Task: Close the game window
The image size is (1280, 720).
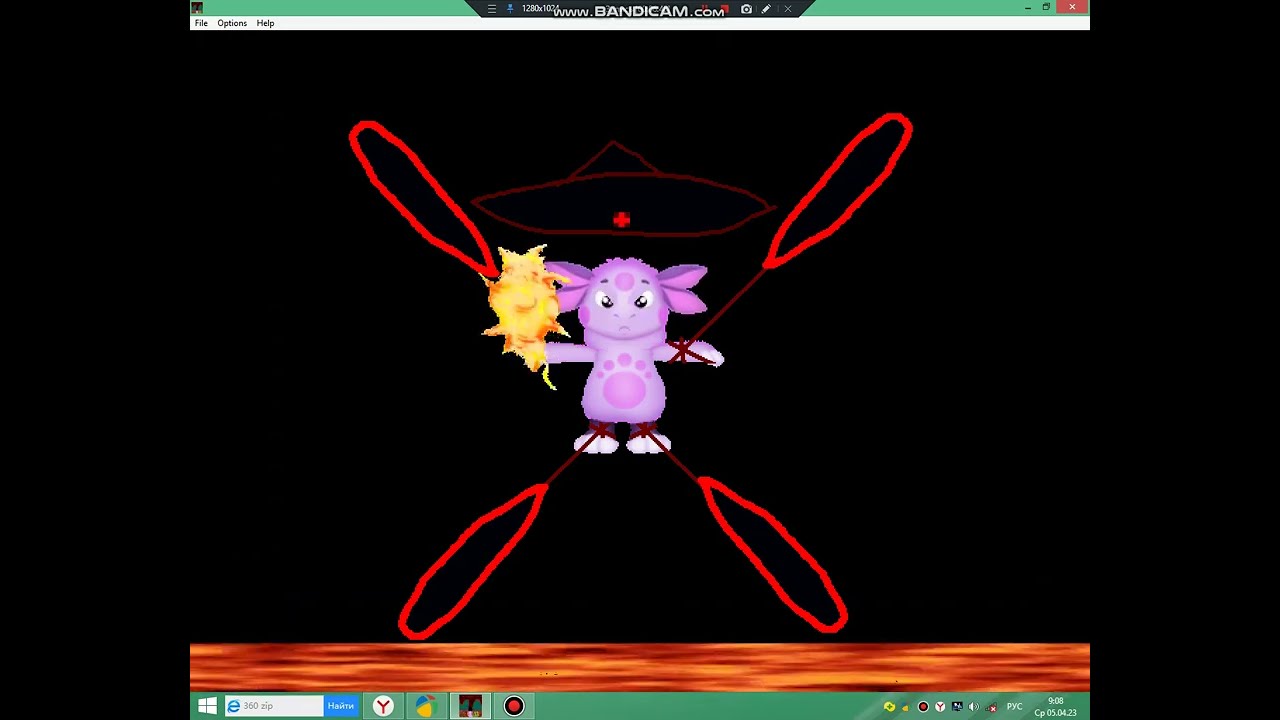Action: (x=1072, y=7)
